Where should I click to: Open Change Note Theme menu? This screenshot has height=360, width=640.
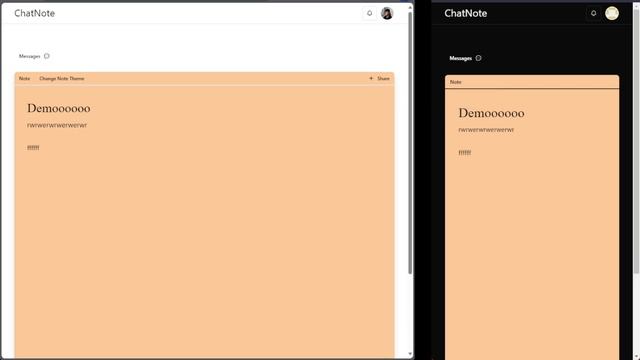coord(62,78)
